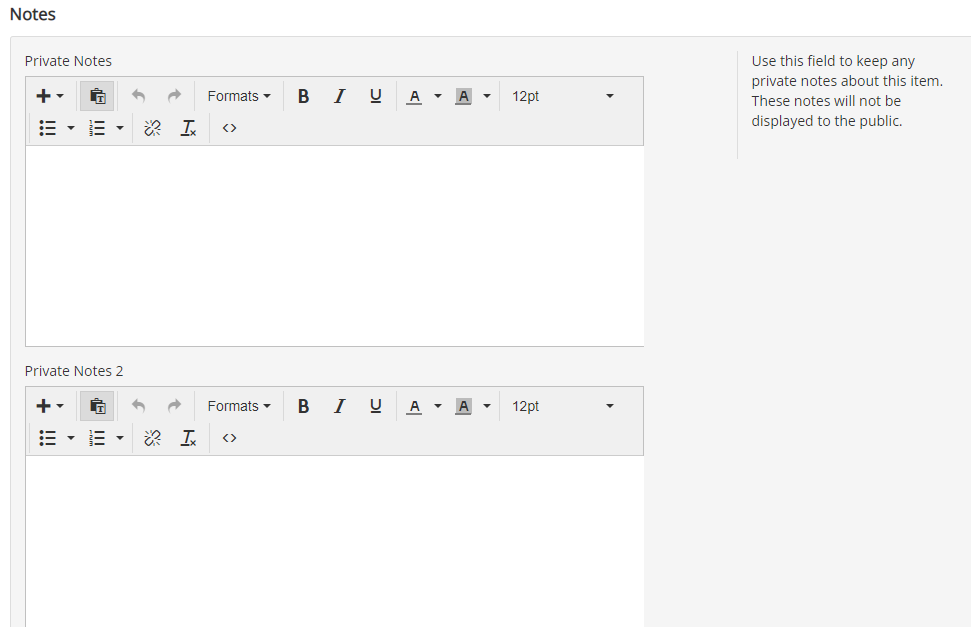
Task: Undo last change in Private Notes editor
Action: tap(138, 96)
